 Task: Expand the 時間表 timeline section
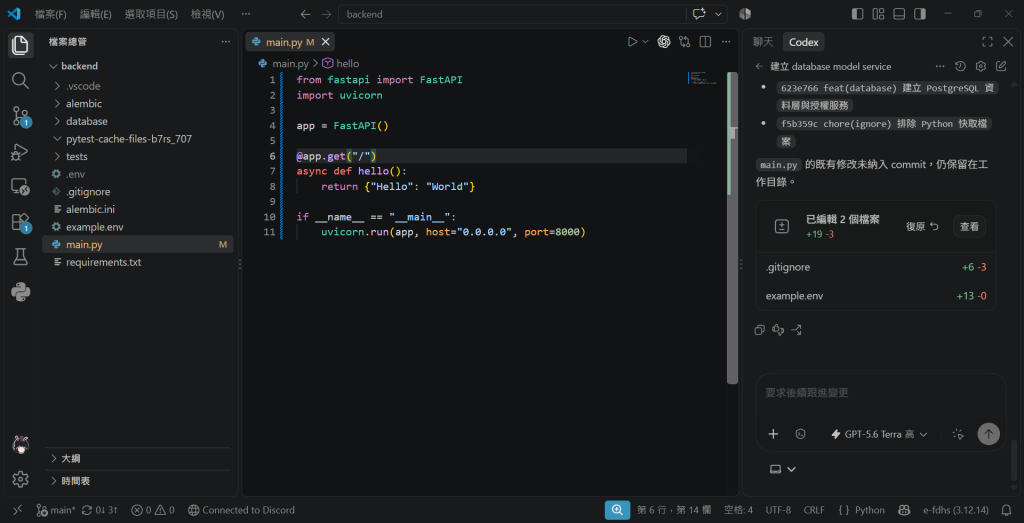pos(137,481)
